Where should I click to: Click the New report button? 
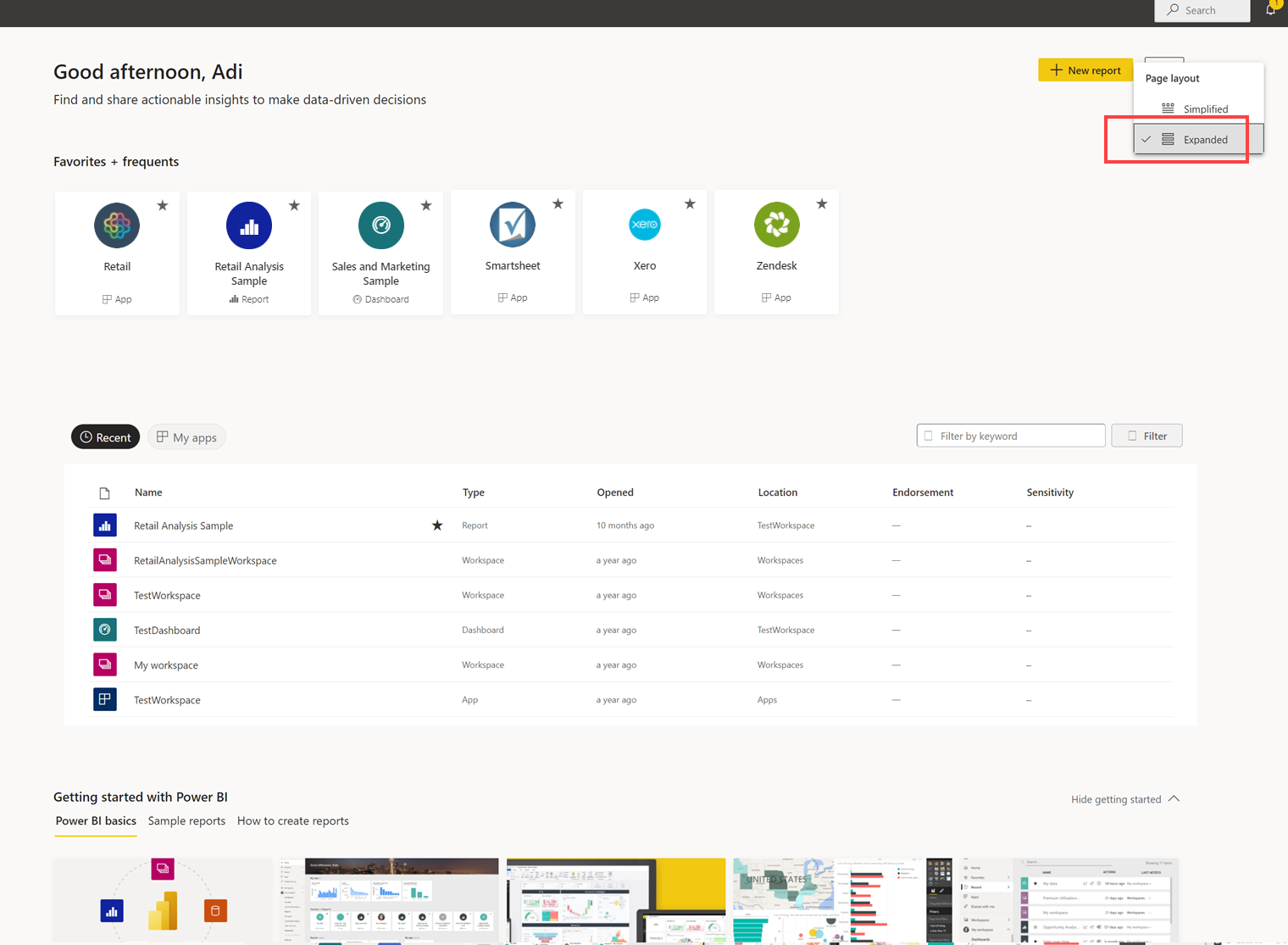1085,69
